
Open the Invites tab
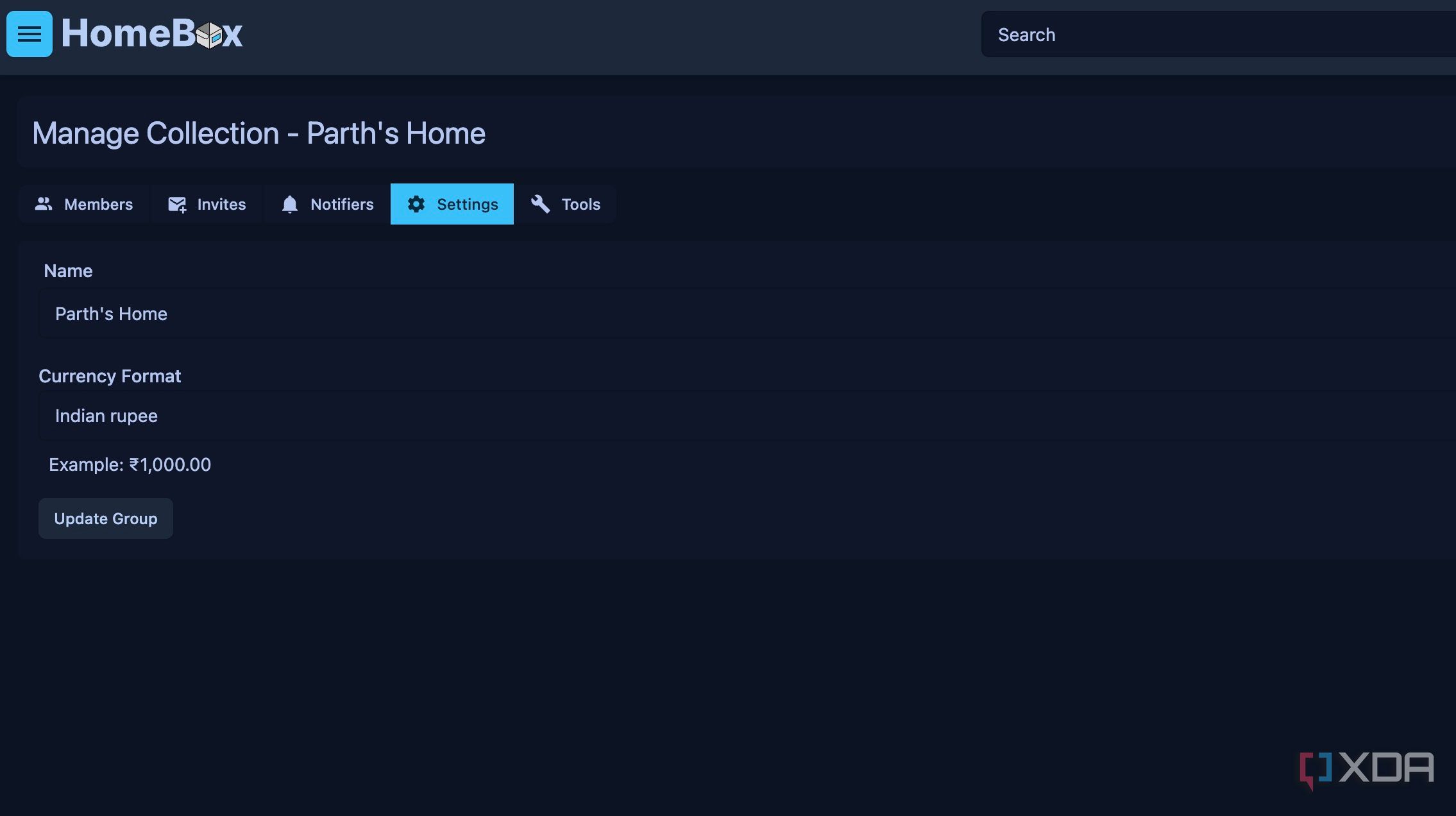(207, 204)
